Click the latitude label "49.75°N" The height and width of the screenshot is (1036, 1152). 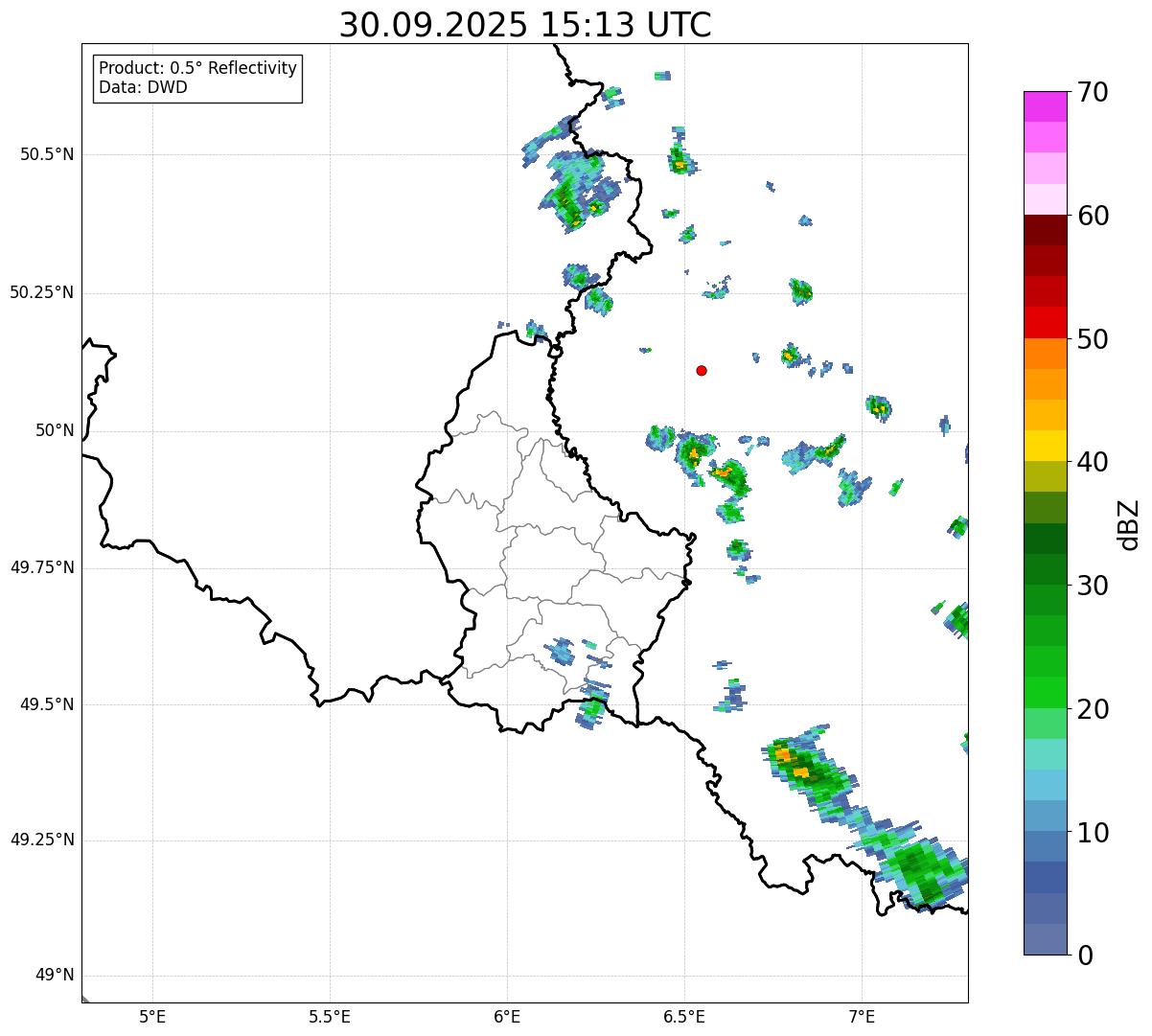(x=42, y=567)
